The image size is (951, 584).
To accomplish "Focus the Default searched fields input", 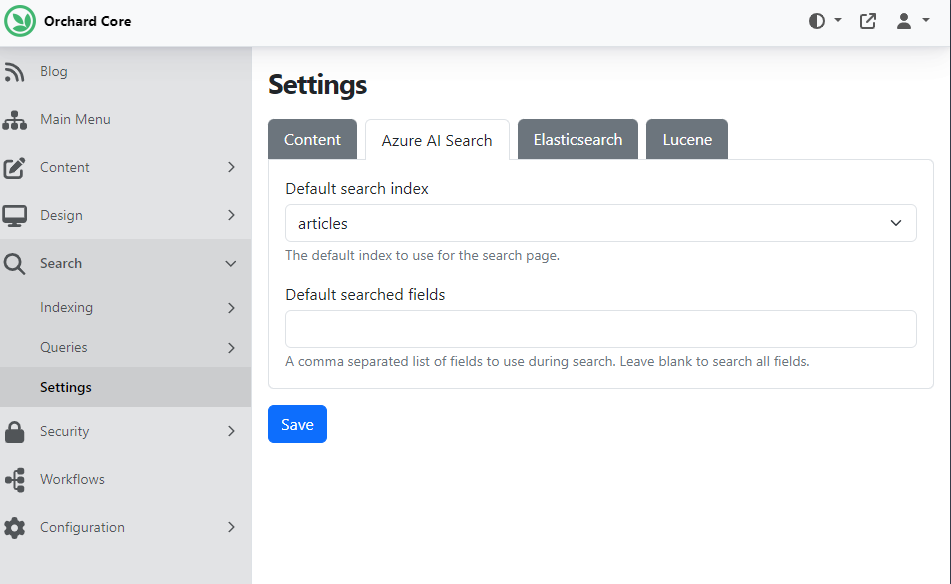I will [x=600, y=329].
